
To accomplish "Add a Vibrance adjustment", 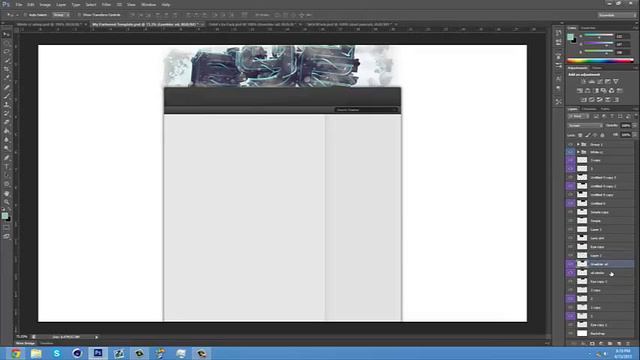I will coord(616,82).
